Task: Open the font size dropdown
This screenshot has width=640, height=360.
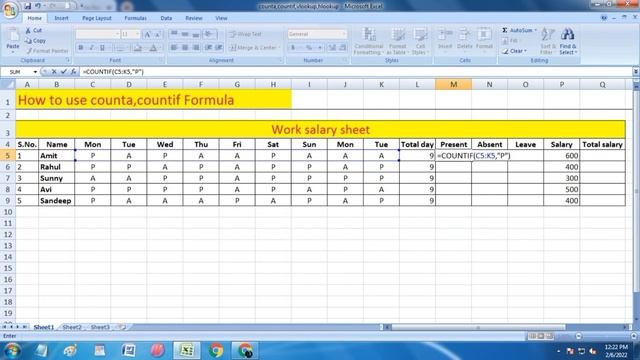Action: point(138,34)
